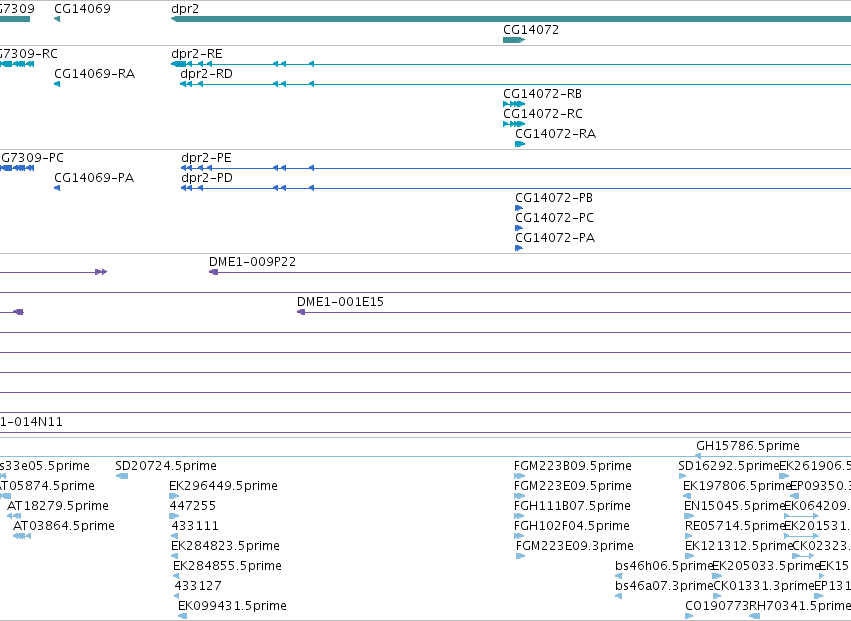
Task: Click the dpr2-RE transcript label
Action: (x=196, y=54)
